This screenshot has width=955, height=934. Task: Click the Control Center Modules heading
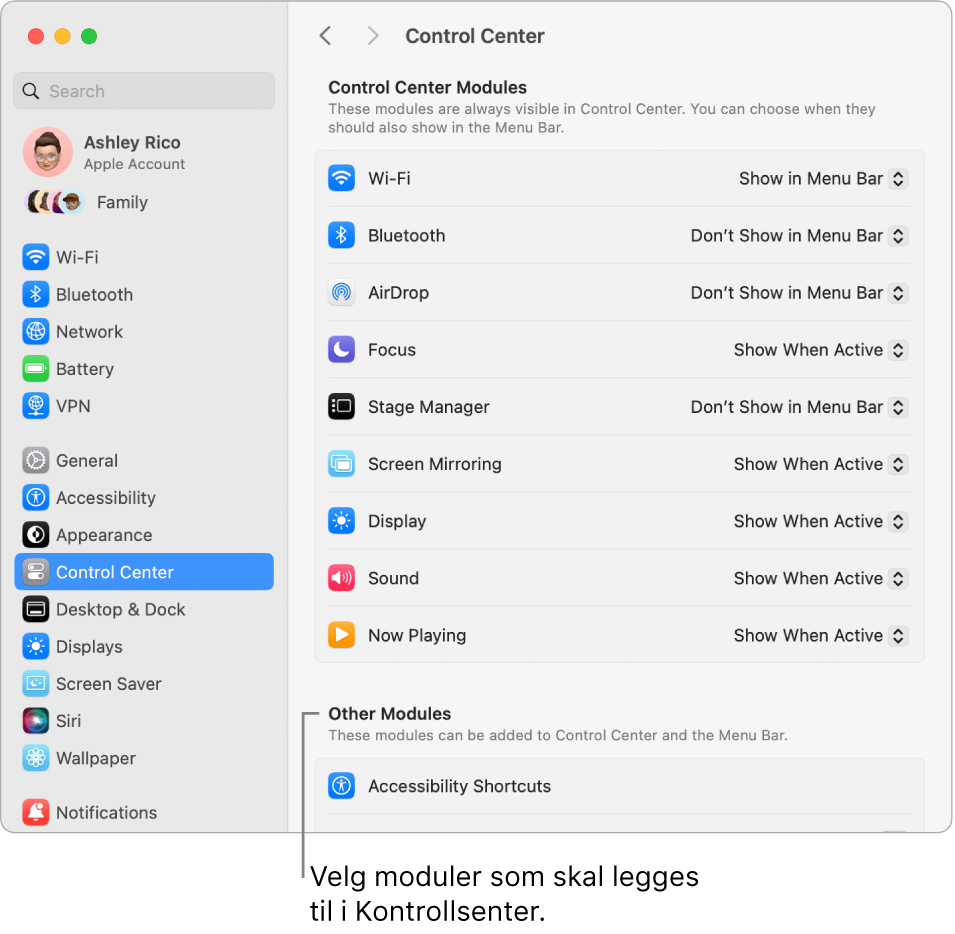427,87
